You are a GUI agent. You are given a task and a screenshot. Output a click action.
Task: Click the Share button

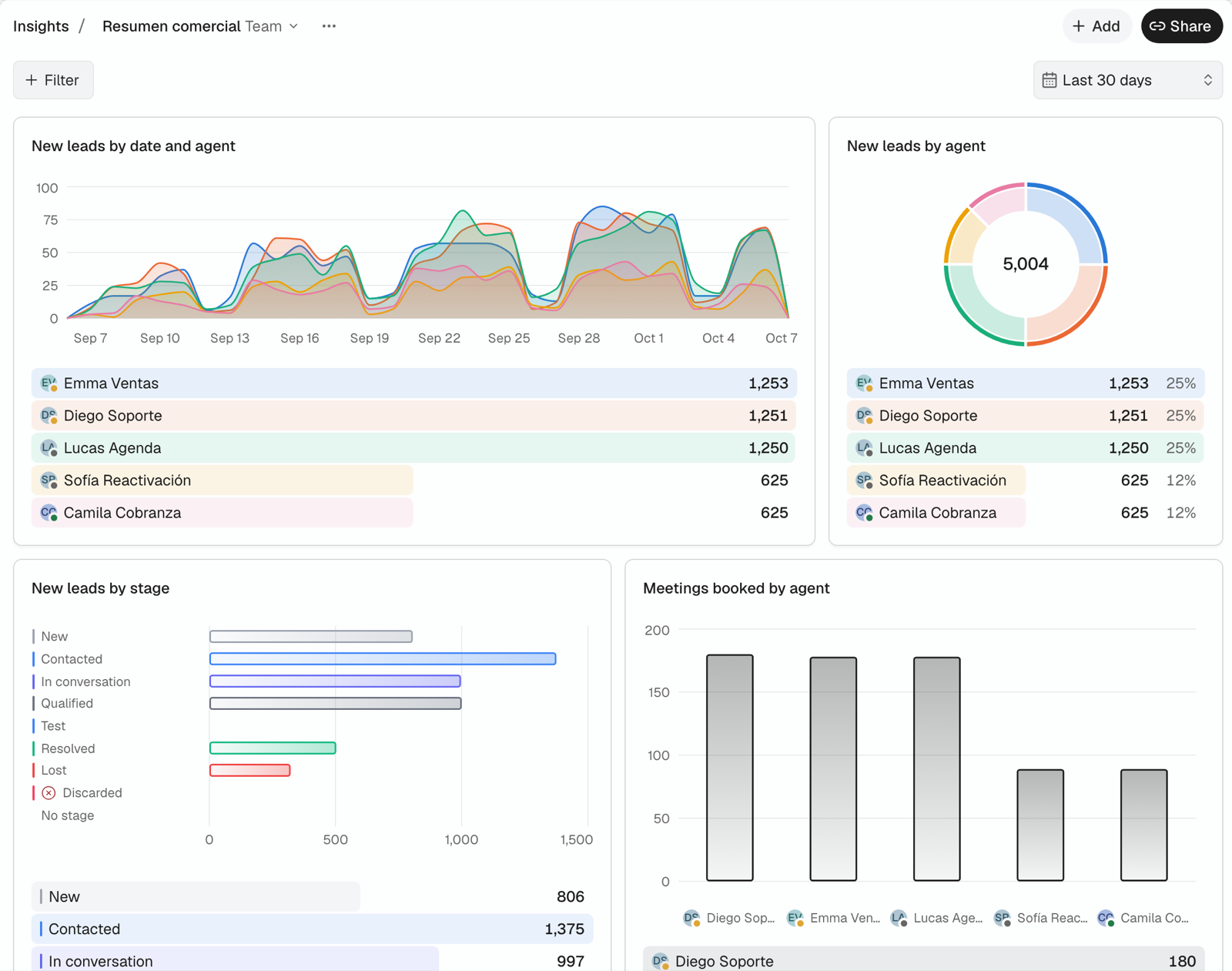coord(1181,26)
